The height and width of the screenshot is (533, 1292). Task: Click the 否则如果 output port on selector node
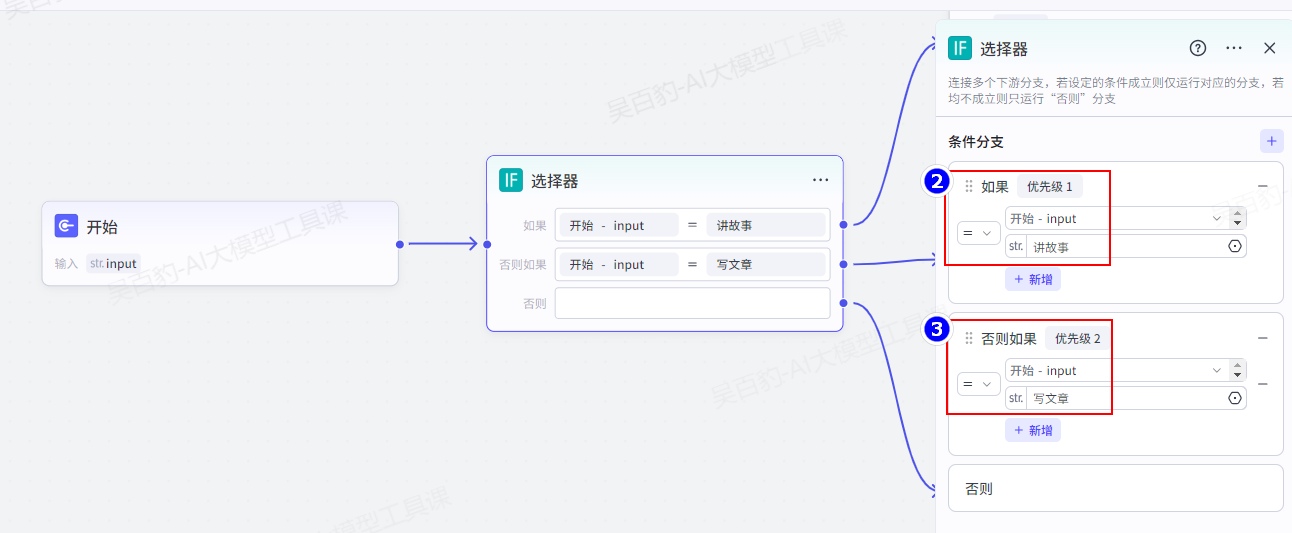click(x=844, y=264)
